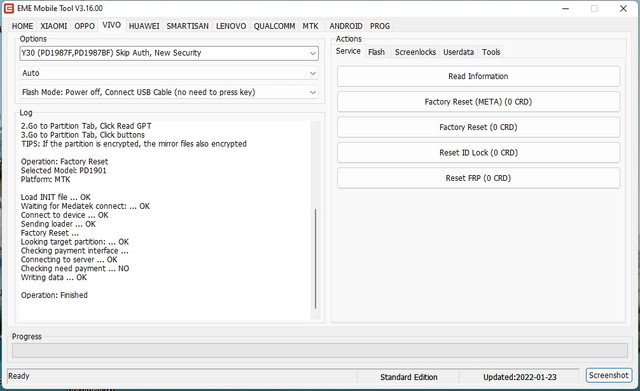Click 'Load INIT file ... OK' line
This screenshot has width=640, height=391.
(x=56, y=197)
